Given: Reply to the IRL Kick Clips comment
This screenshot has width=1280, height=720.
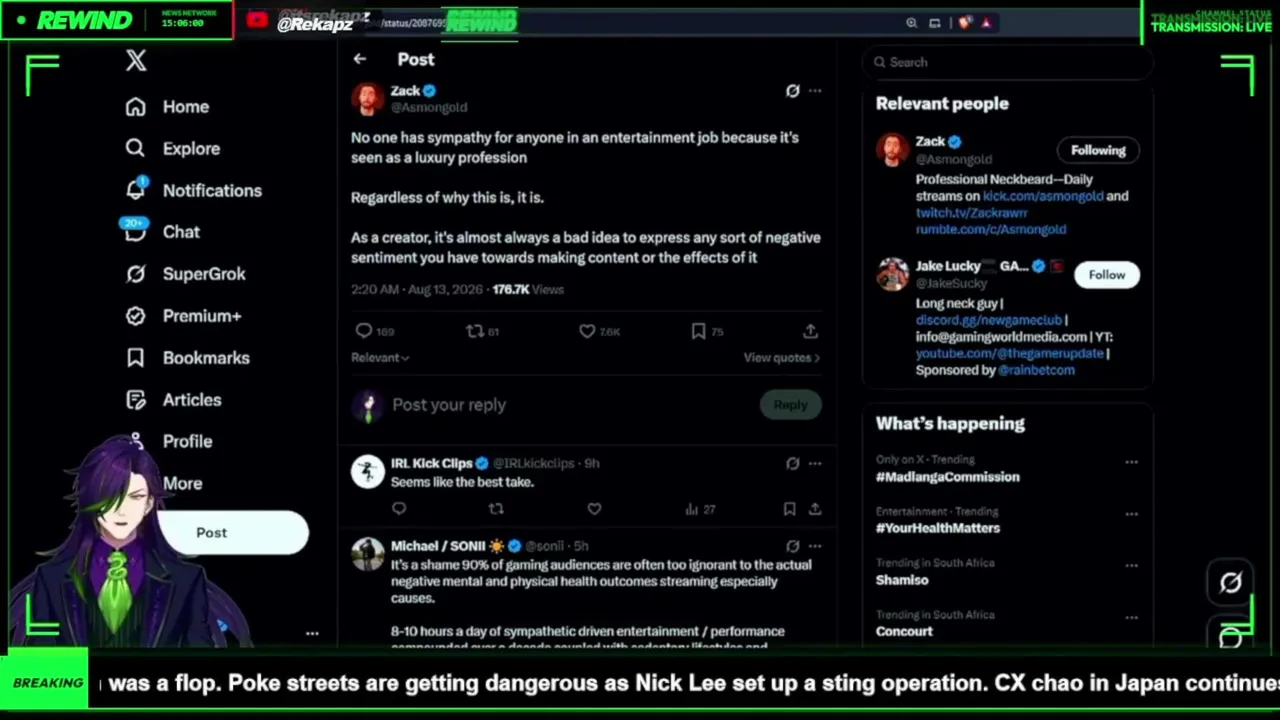Looking at the screenshot, I should click(x=399, y=509).
